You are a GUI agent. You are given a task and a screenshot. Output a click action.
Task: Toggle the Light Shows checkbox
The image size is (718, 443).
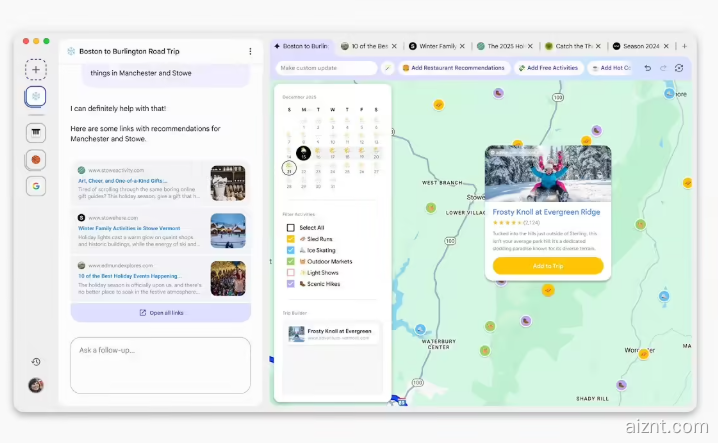(x=291, y=272)
